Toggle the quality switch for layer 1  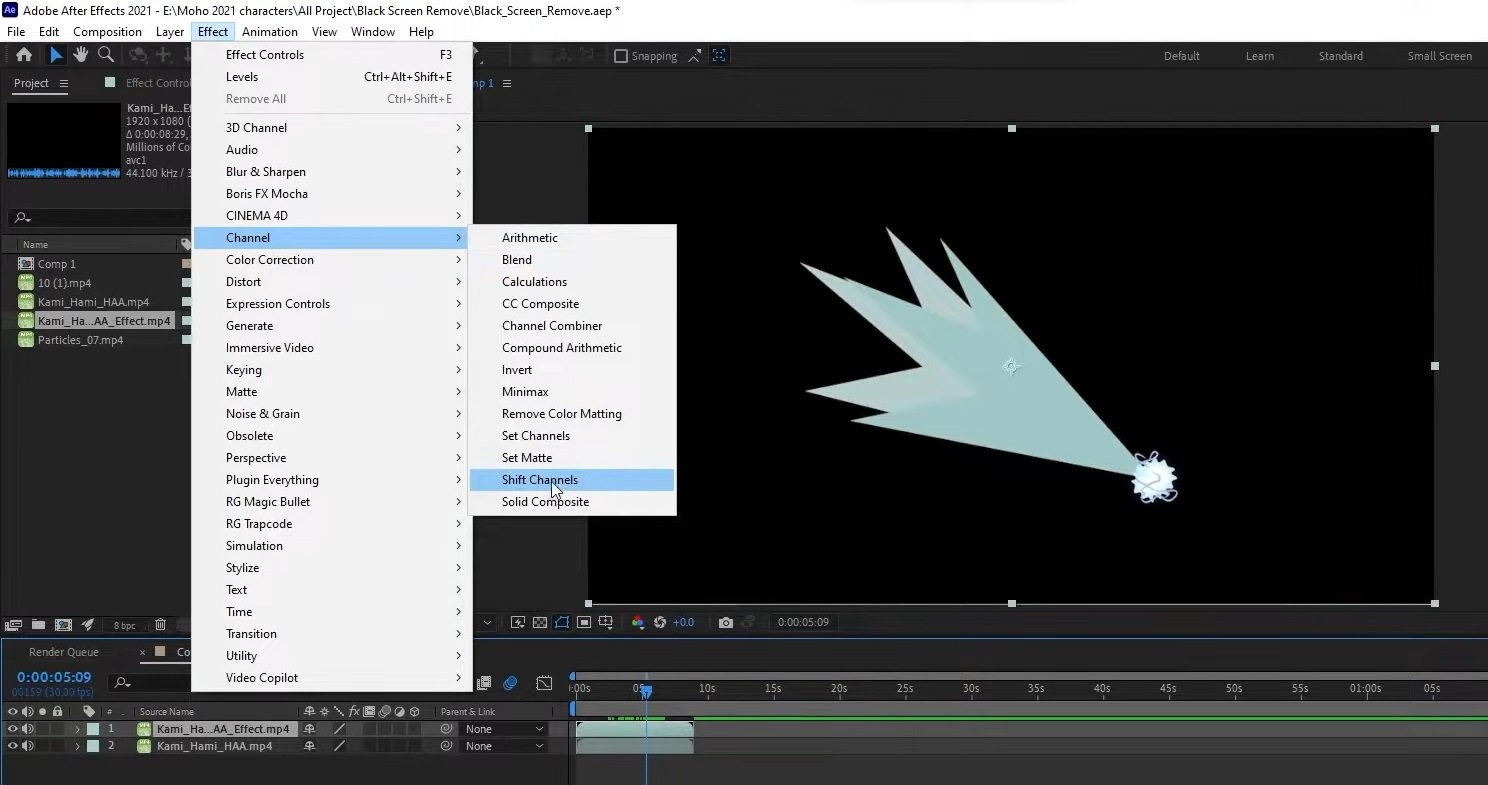pos(339,729)
